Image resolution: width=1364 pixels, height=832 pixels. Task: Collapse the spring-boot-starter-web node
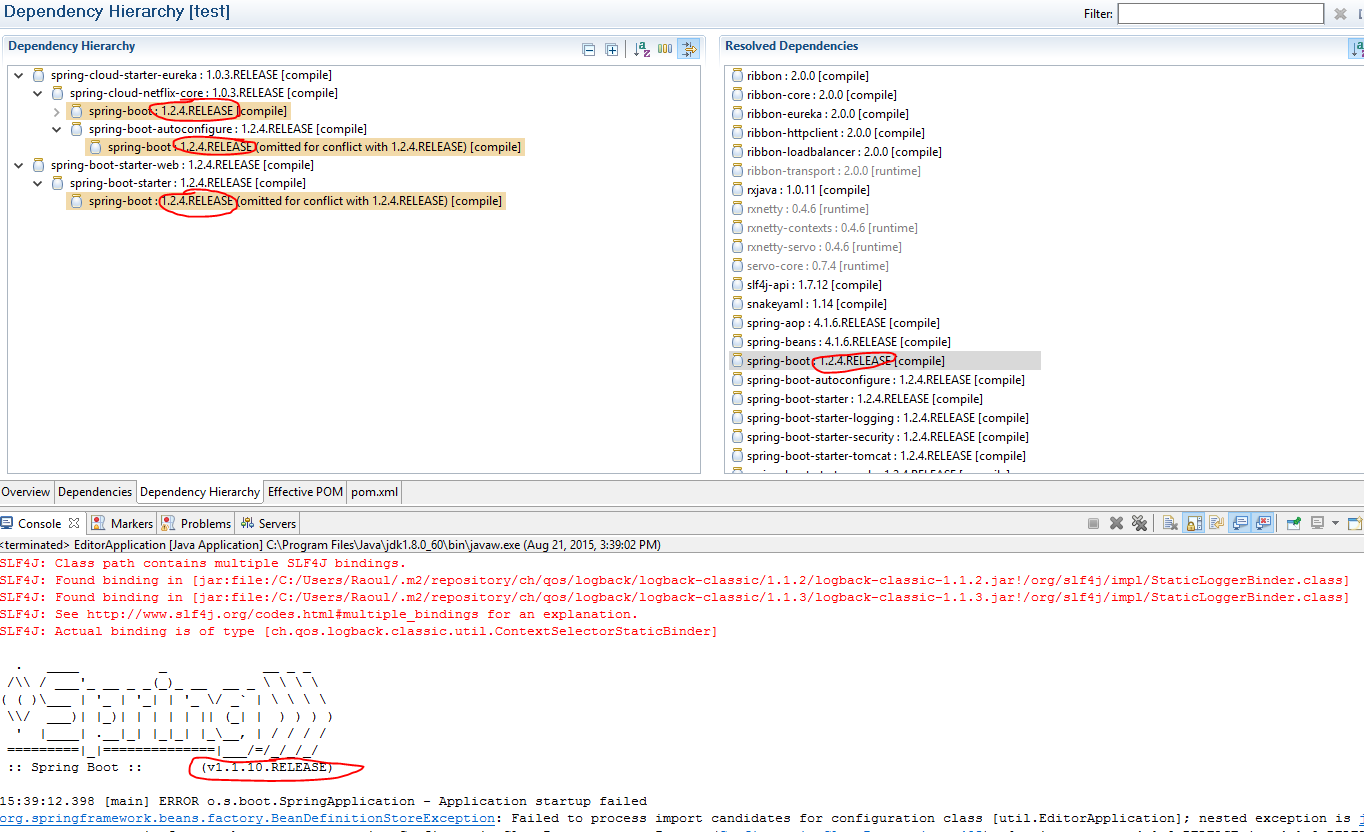tap(19, 165)
